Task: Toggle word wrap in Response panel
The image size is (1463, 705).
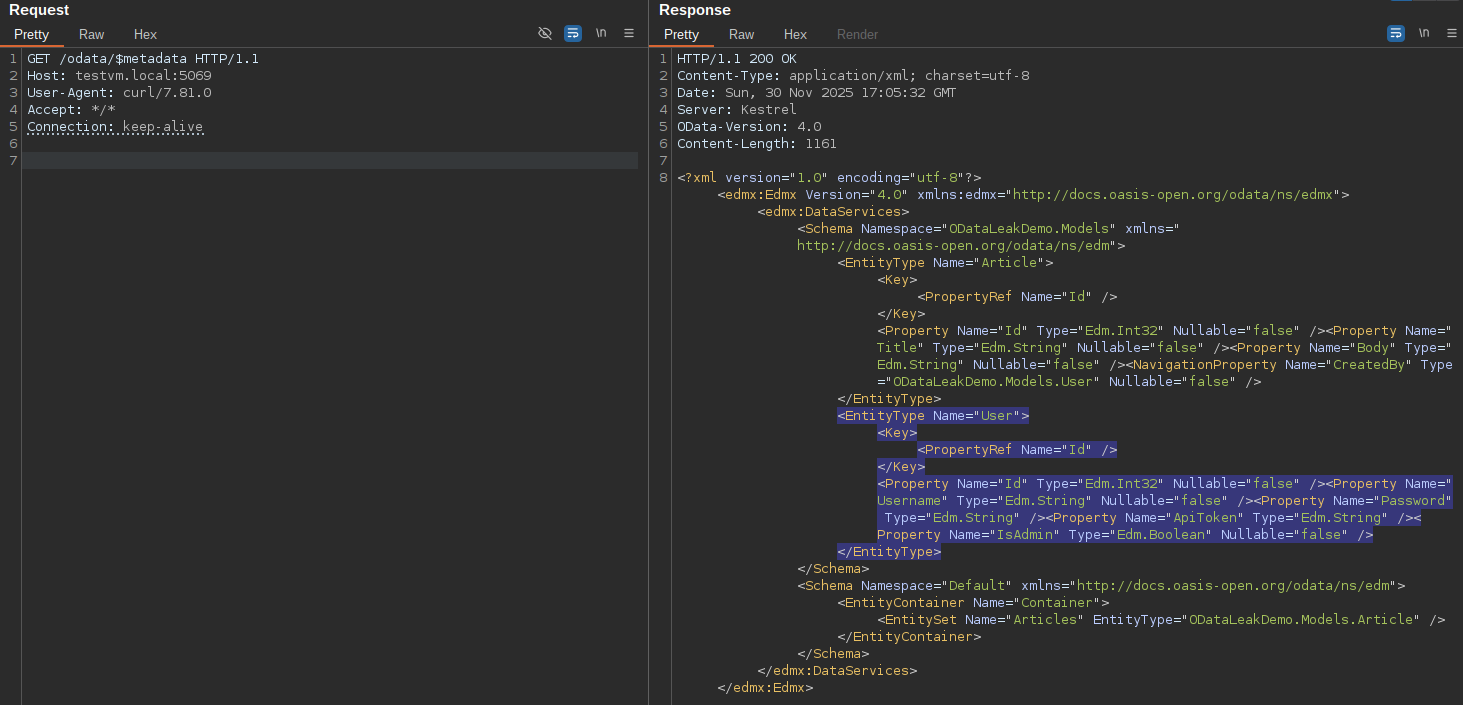Action: coord(1396,33)
